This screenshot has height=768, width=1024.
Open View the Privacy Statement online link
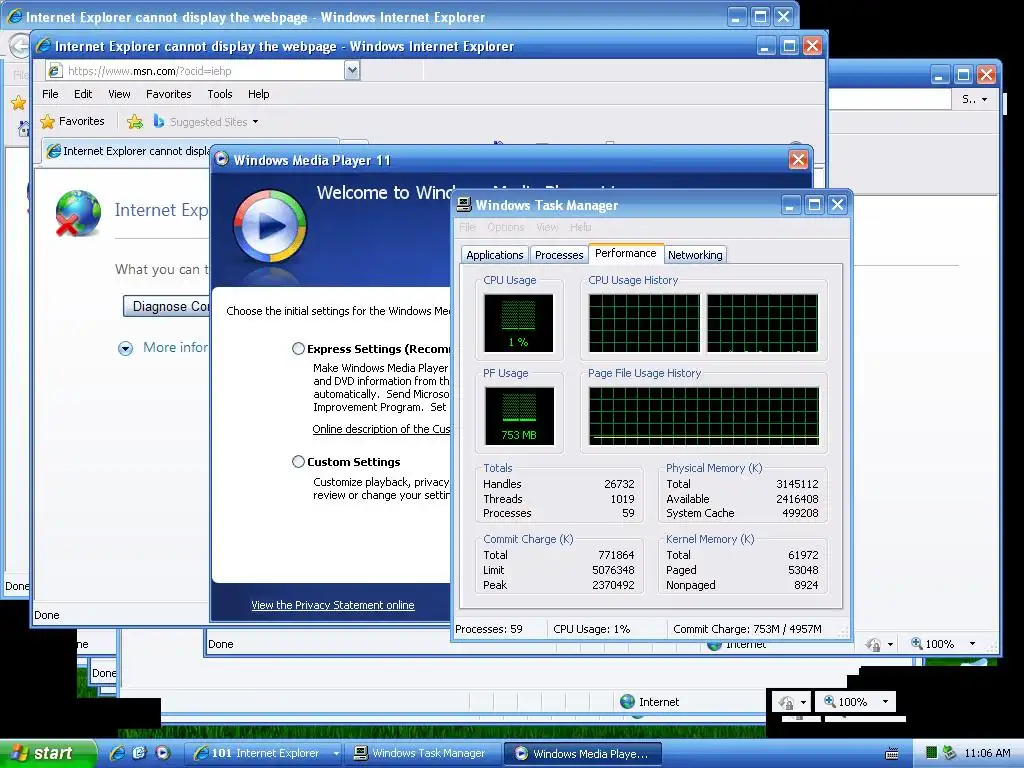333,605
